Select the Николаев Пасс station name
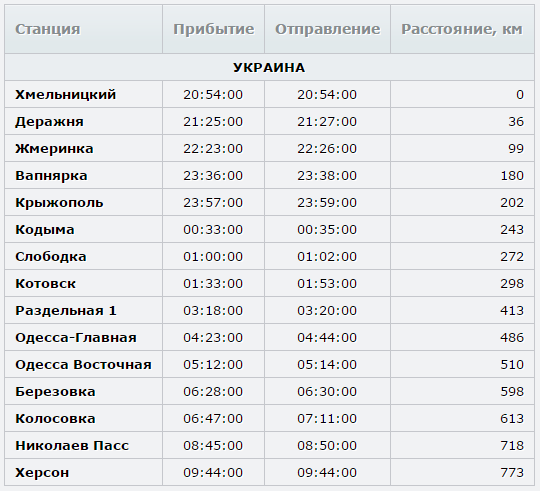 [x=72, y=446]
